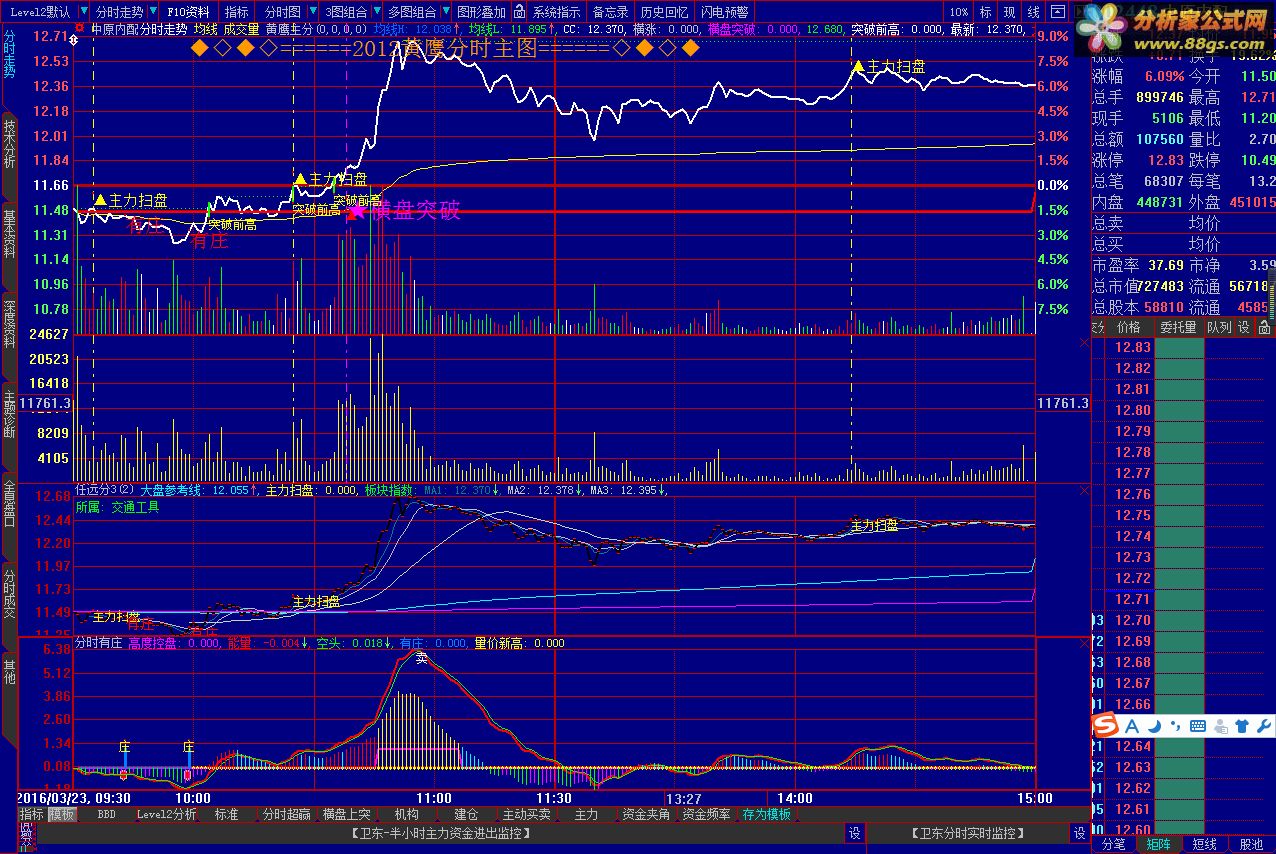Toggle the 线 button in top toolbar
1276x854 pixels.
pos(1034,12)
